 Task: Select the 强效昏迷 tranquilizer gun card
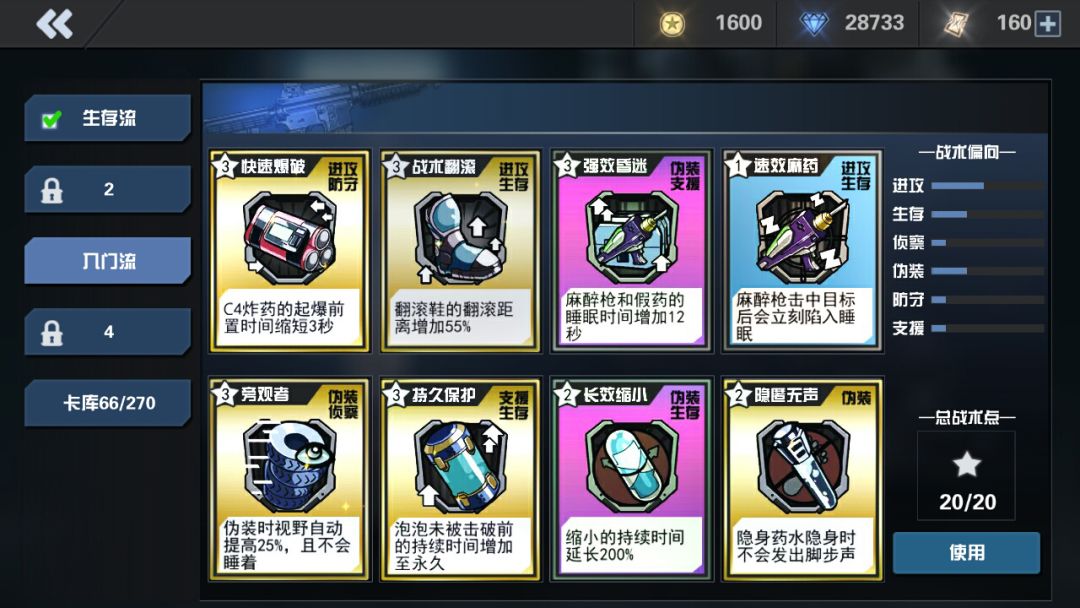631,251
